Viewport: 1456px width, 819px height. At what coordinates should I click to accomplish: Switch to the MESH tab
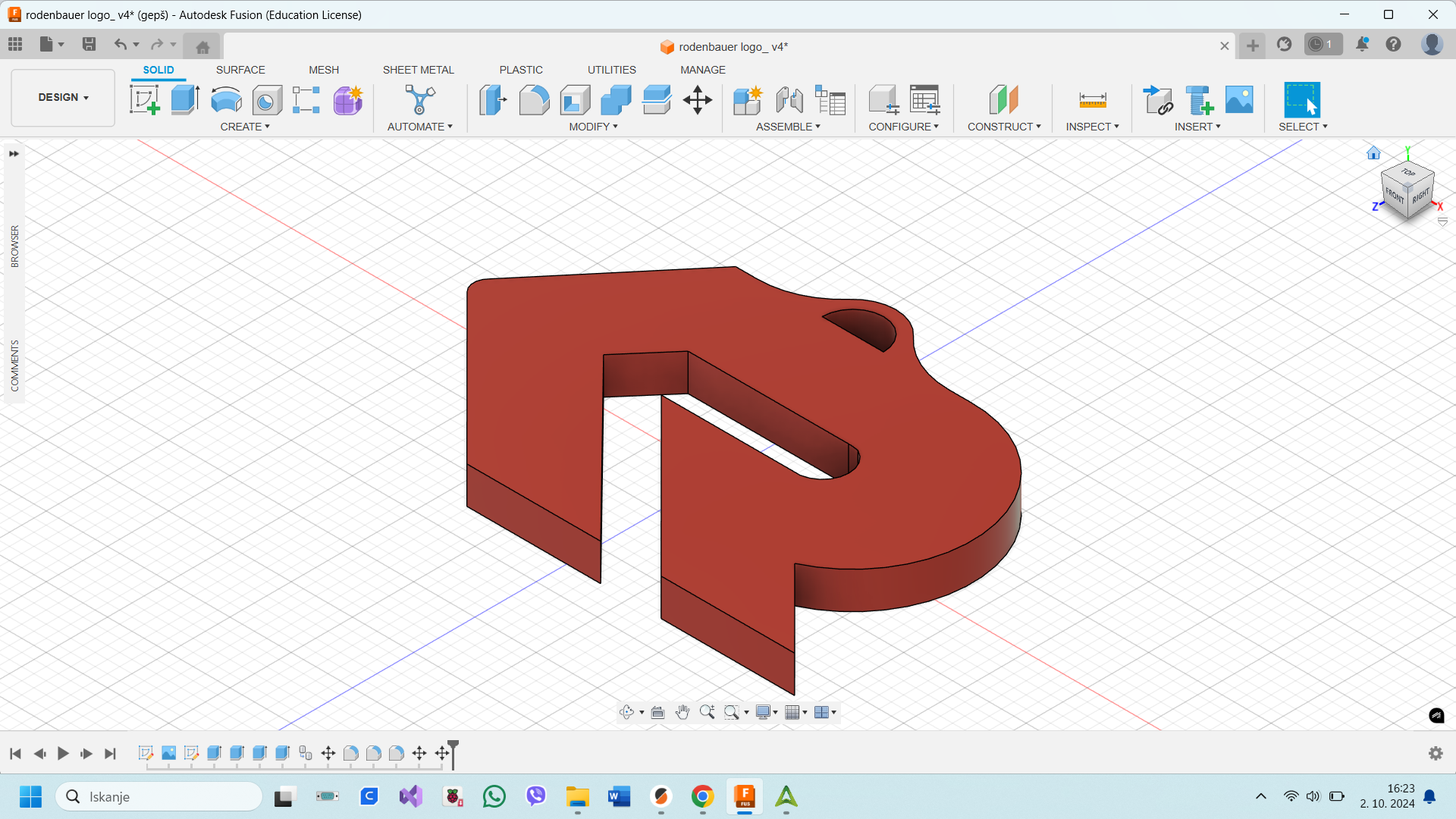tap(324, 70)
